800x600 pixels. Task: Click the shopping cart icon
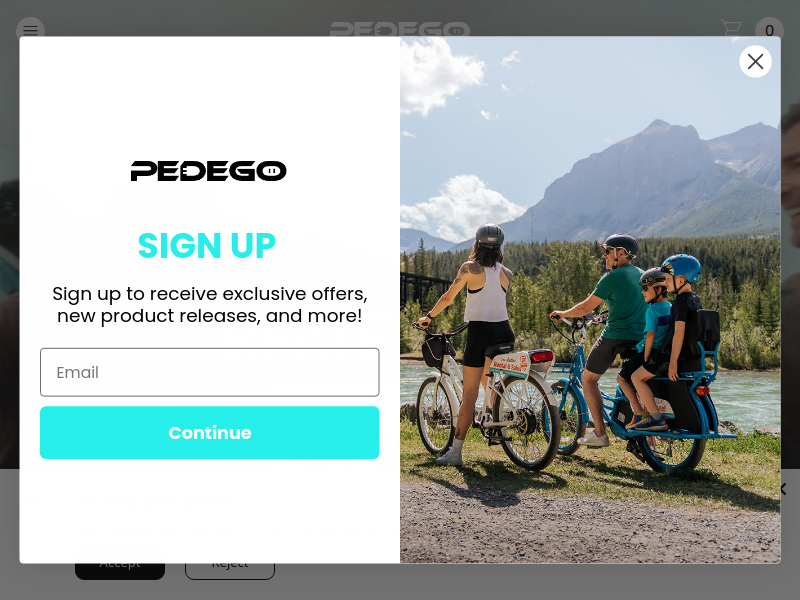coord(731,28)
